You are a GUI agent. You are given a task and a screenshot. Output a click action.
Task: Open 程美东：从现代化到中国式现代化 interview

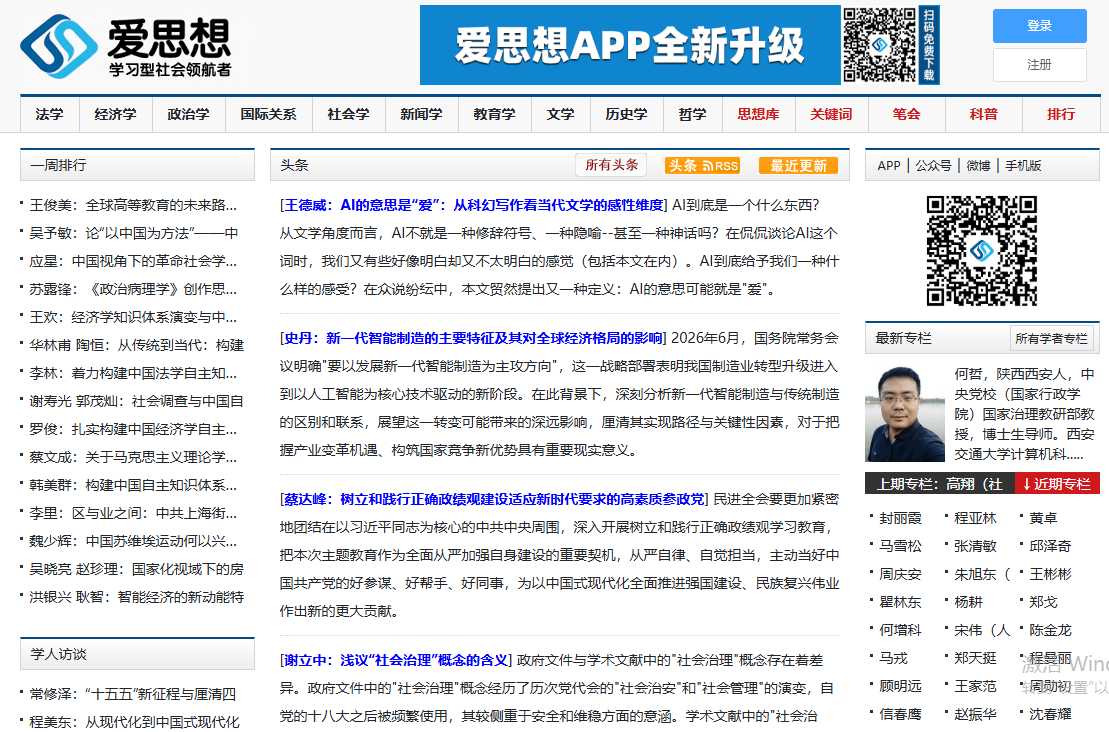[135, 722]
